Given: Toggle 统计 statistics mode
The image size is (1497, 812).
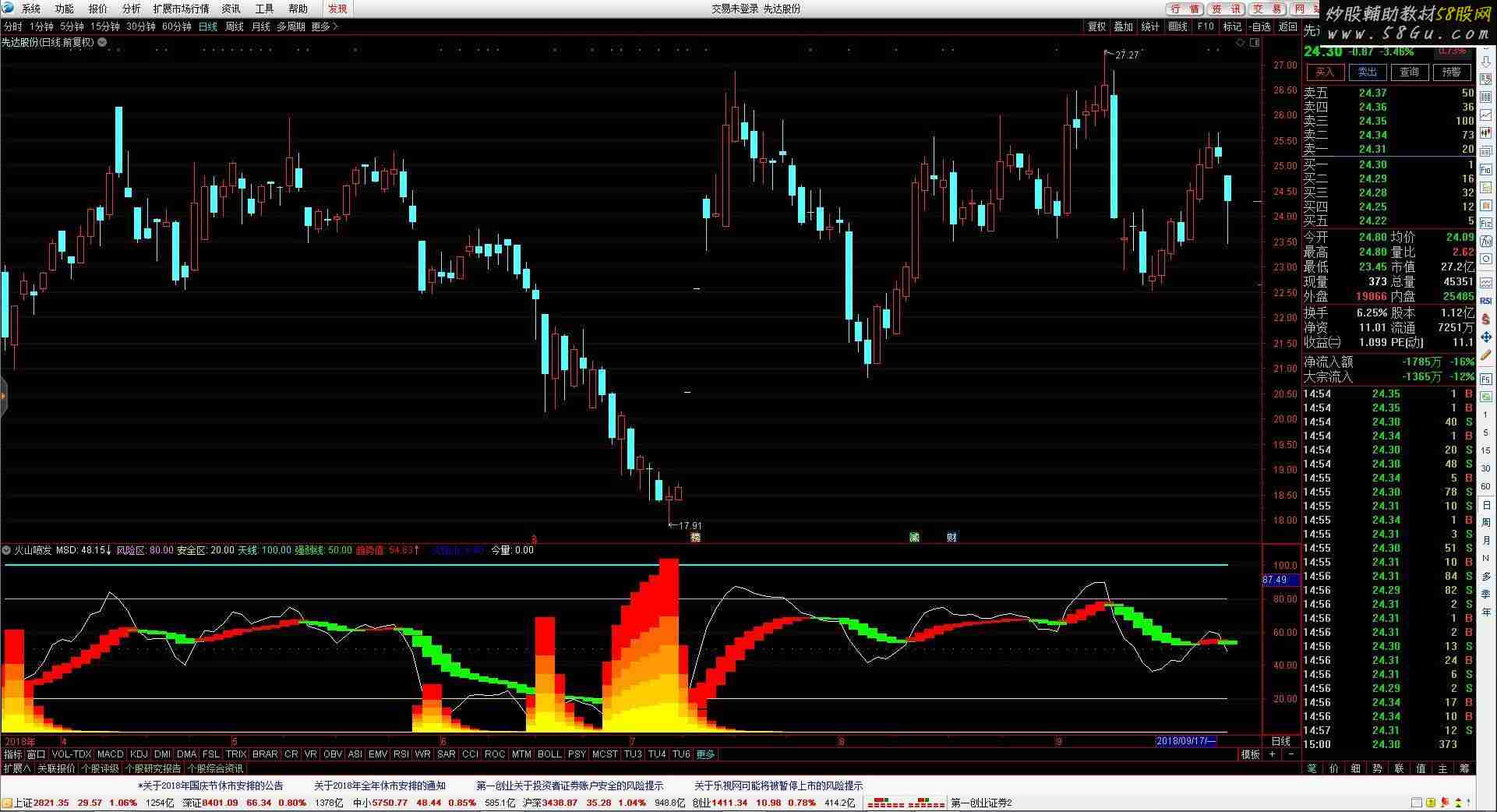Looking at the screenshot, I should click(1150, 26).
